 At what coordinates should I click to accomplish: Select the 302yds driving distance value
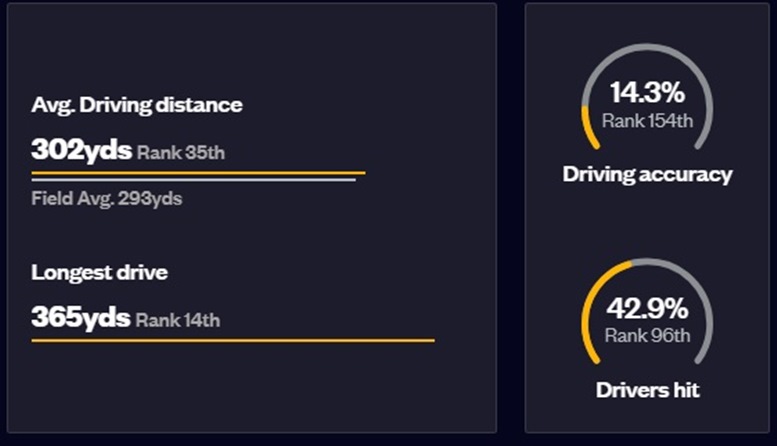coord(81,150)
